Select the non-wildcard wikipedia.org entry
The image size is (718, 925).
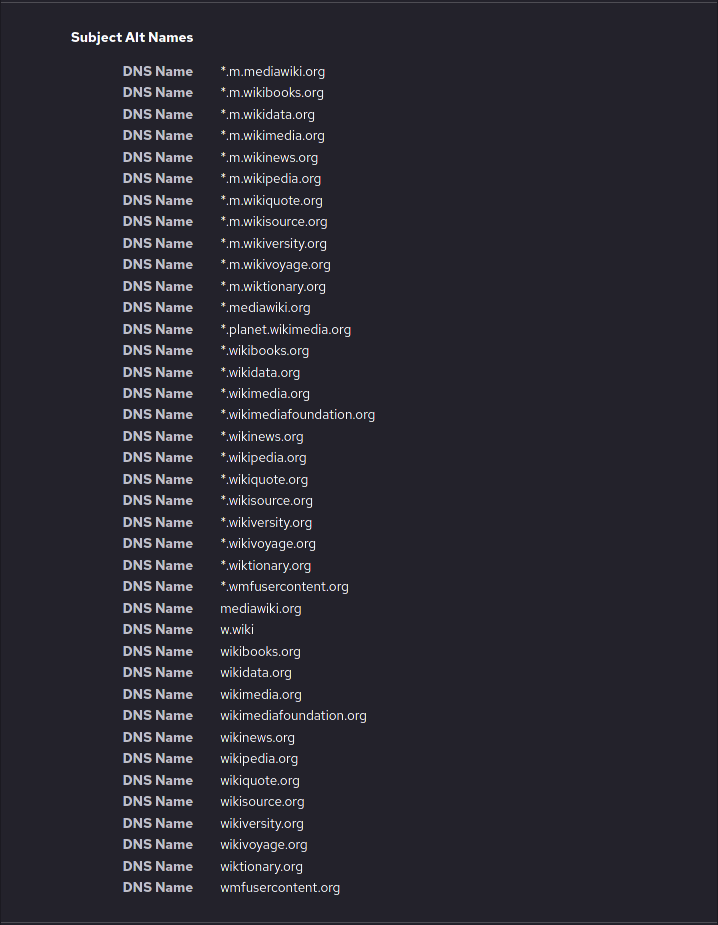pyautogui.click(x=259, y=759)
